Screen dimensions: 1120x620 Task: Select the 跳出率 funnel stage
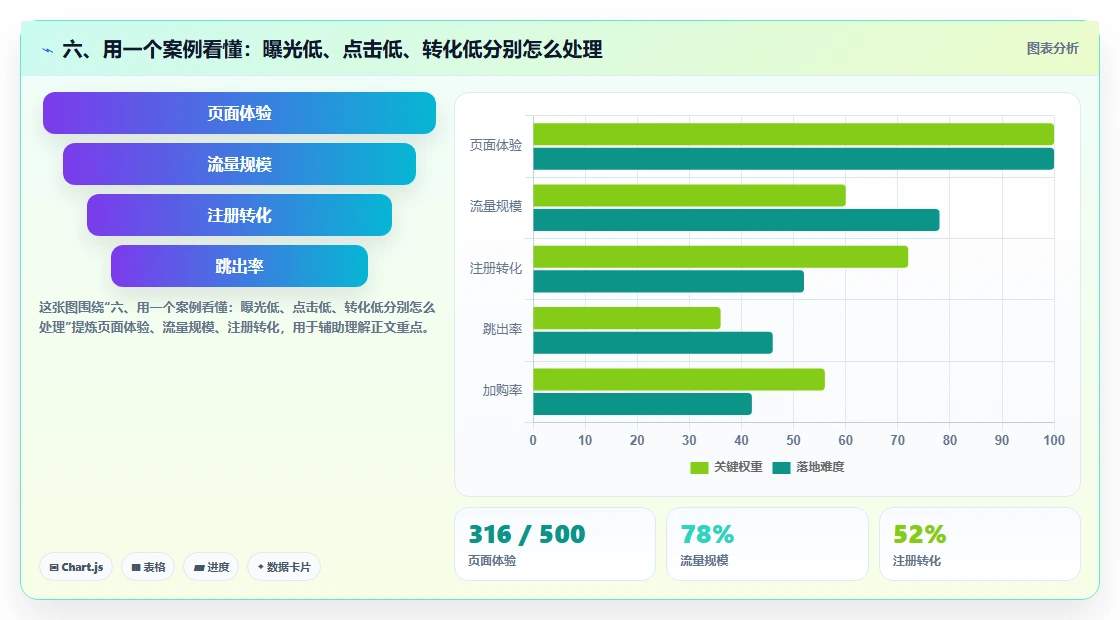pos(239,266)
